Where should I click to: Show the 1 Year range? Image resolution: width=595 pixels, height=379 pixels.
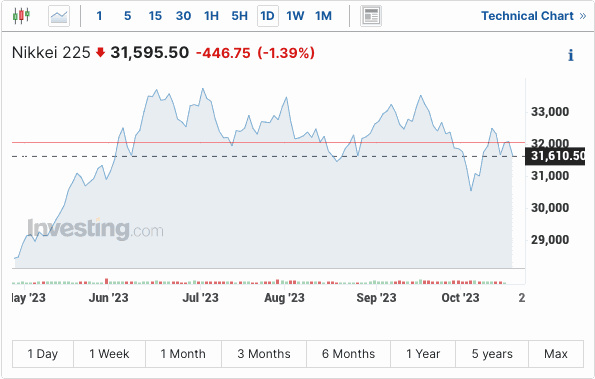point(423,354)
